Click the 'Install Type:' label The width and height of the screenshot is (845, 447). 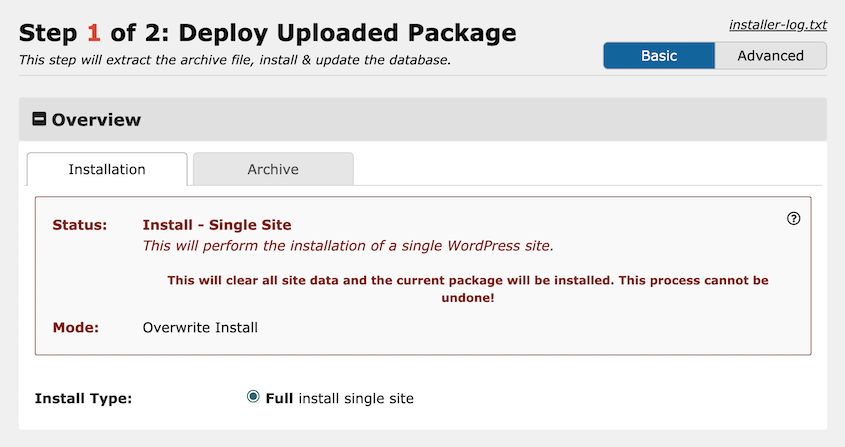(83, 398)
